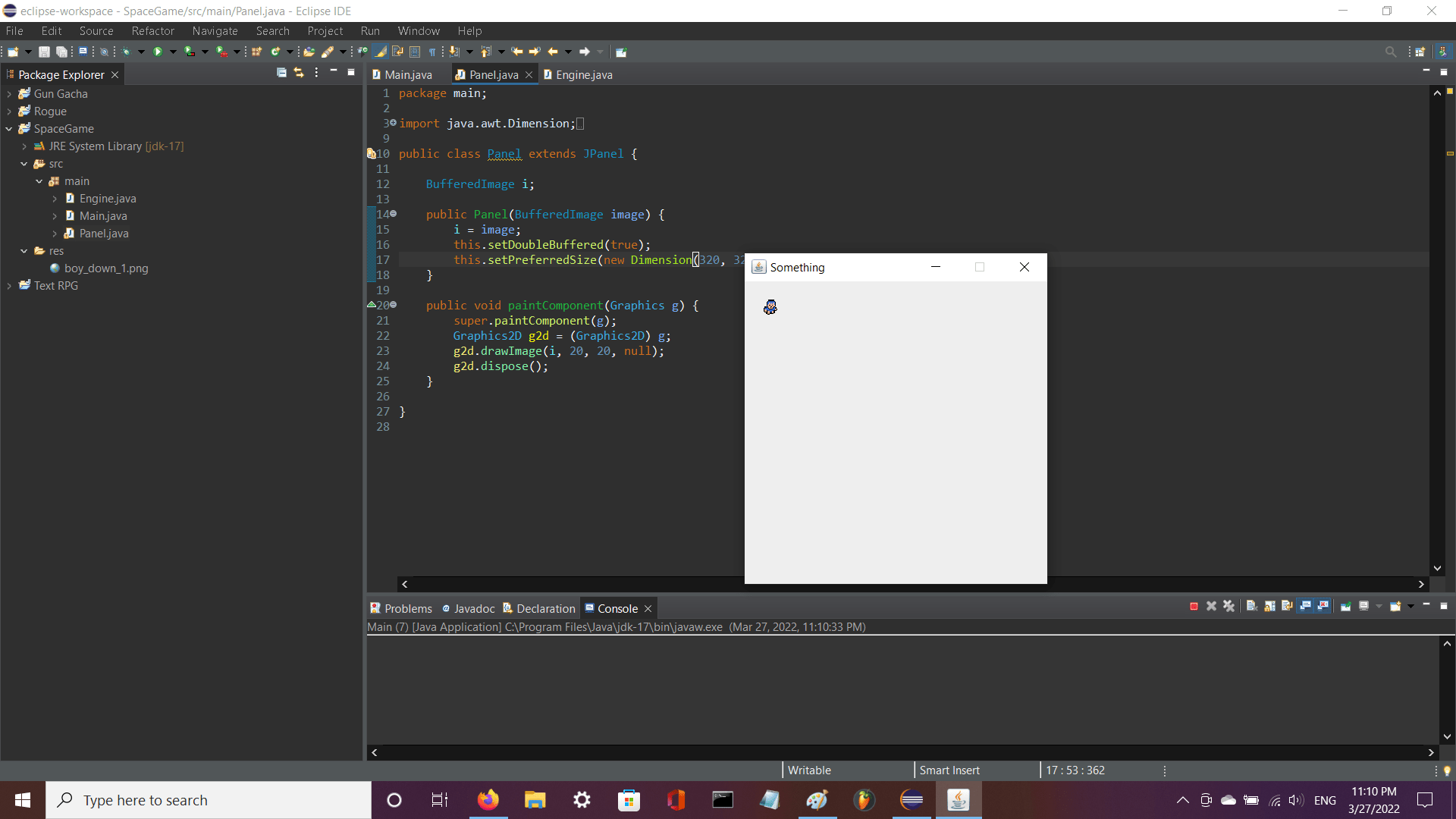This screenshot has width=1456, height=819.
Task: Open boy_down_1.png in the res folder
Action: [x=105, y=268]
